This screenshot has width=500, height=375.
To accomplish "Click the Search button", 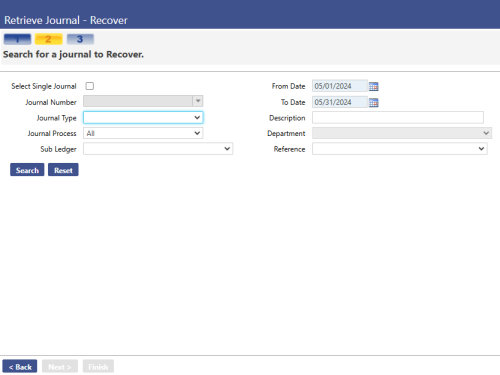I will click(27, 170).
